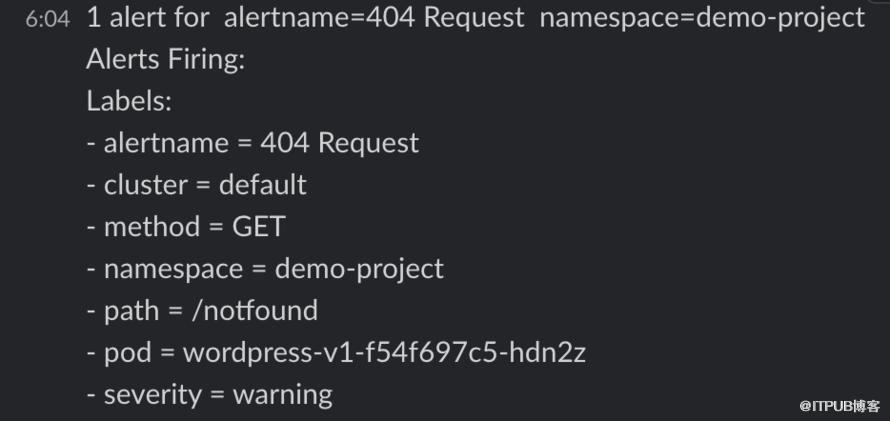Click the pod name wordpress-v1-f54f697c5-hdn2z
Screen dimensions: 890x421
tap(384, 353)
